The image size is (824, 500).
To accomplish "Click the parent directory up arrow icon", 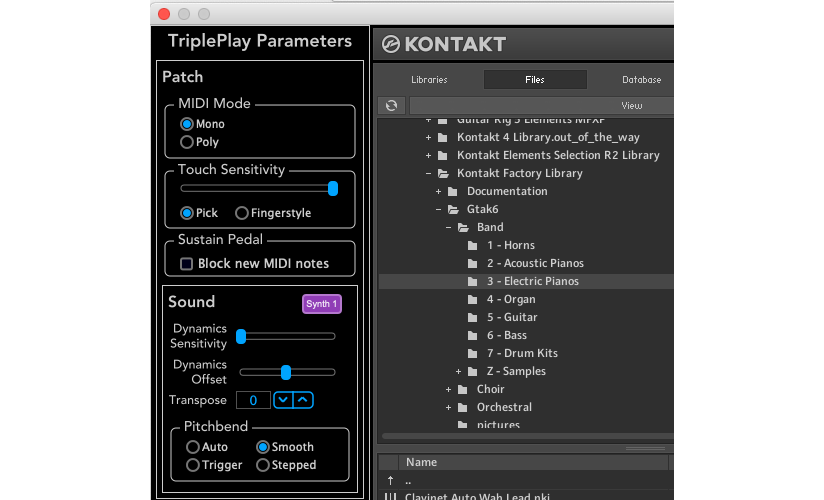I will 389,481.
